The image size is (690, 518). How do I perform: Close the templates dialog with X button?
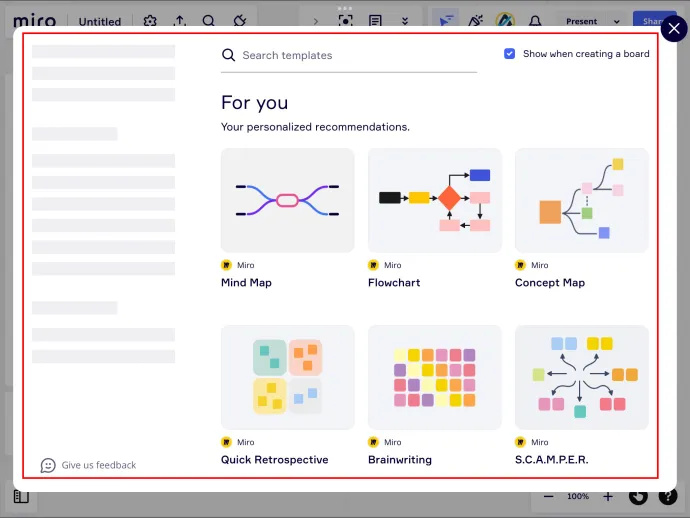point(673,29)
